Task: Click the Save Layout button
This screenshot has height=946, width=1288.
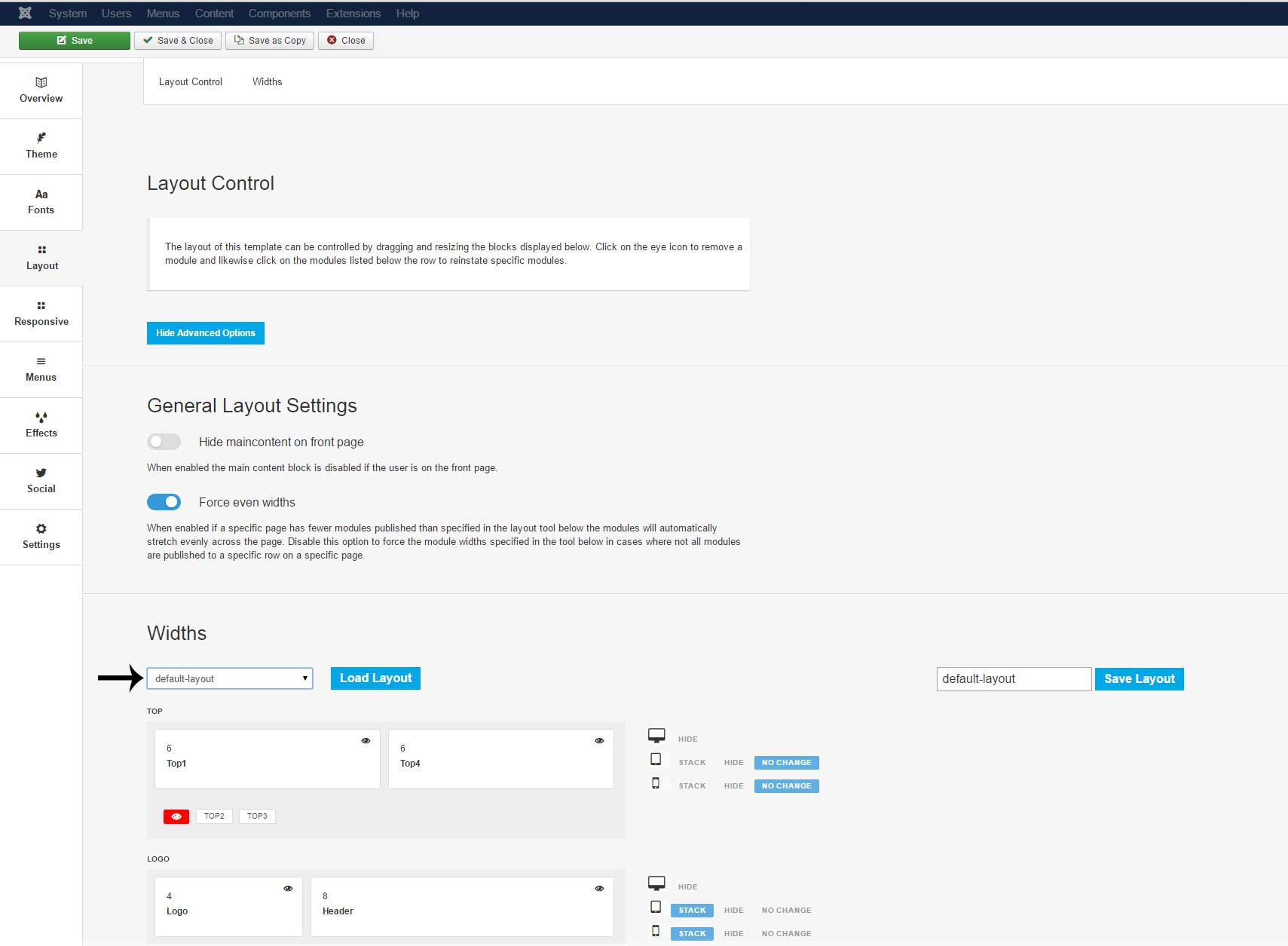Action: click(1140, 679)
